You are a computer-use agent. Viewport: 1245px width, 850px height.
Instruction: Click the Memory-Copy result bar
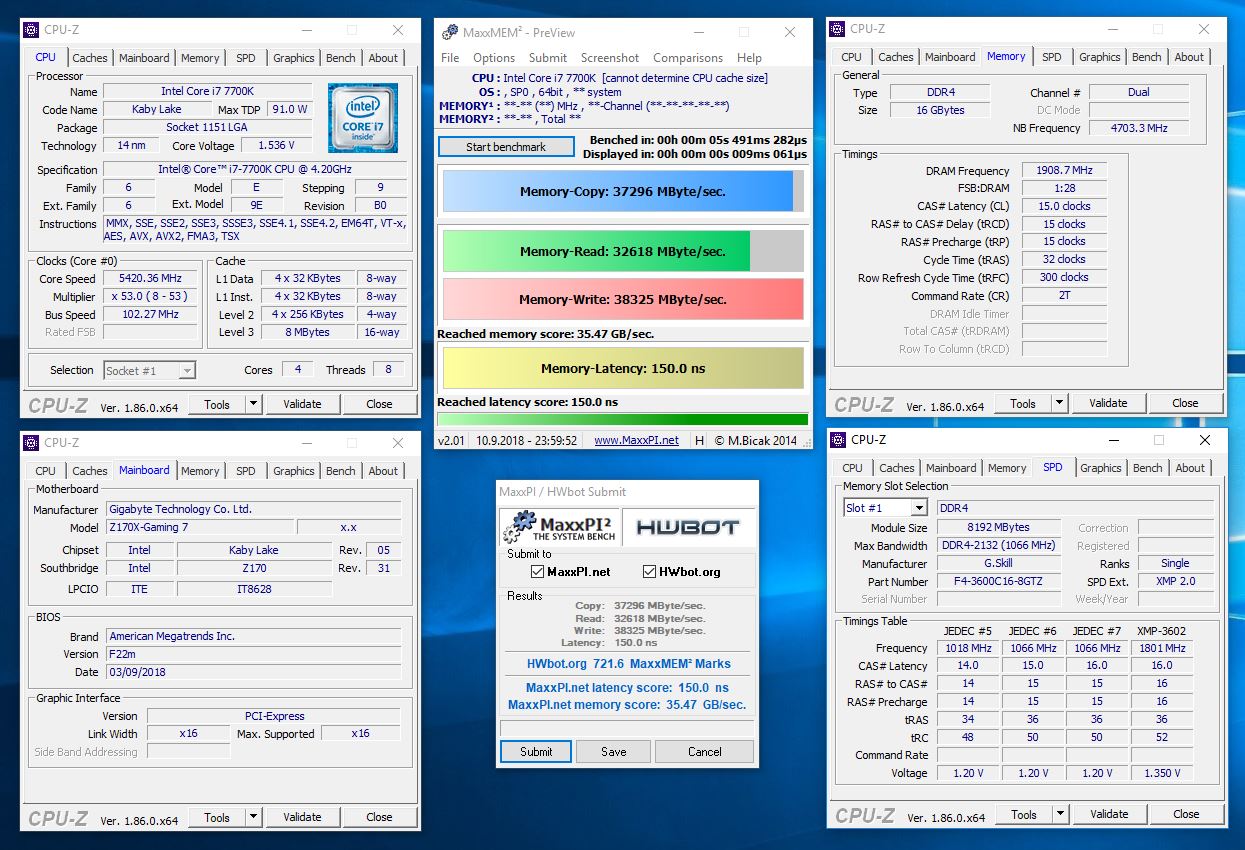coord(623,191)
